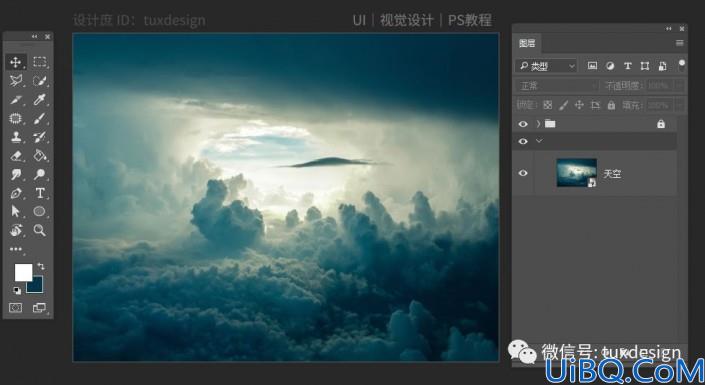
Task: Open the fill slider dropdown arrow
Action: pos(679,105)
